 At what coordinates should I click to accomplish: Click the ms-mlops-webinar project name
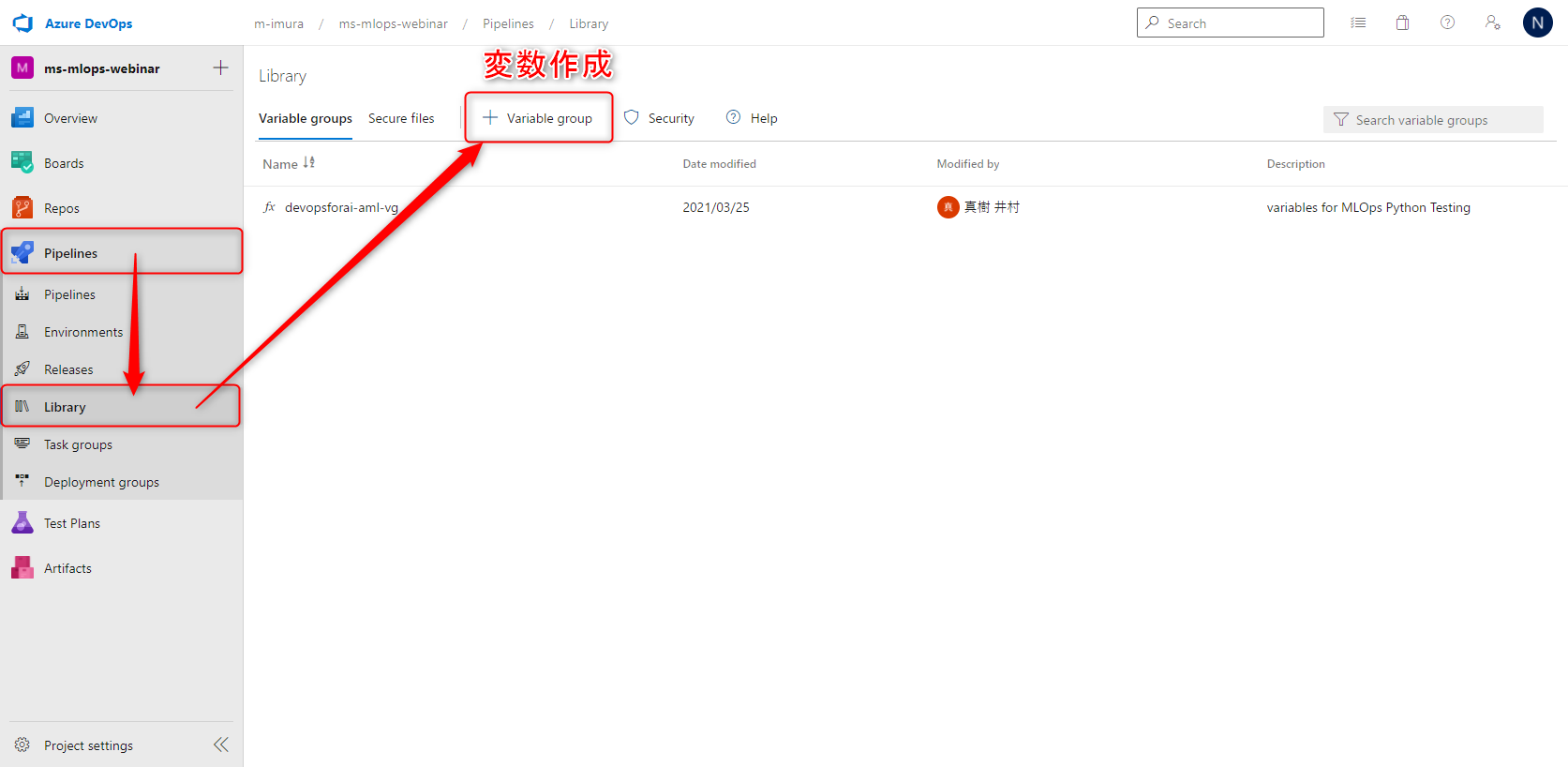102,68
